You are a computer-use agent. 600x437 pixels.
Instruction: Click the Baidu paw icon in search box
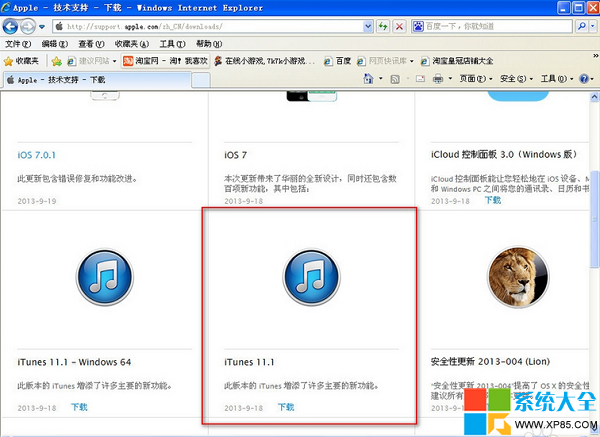(x=418, y=26)
